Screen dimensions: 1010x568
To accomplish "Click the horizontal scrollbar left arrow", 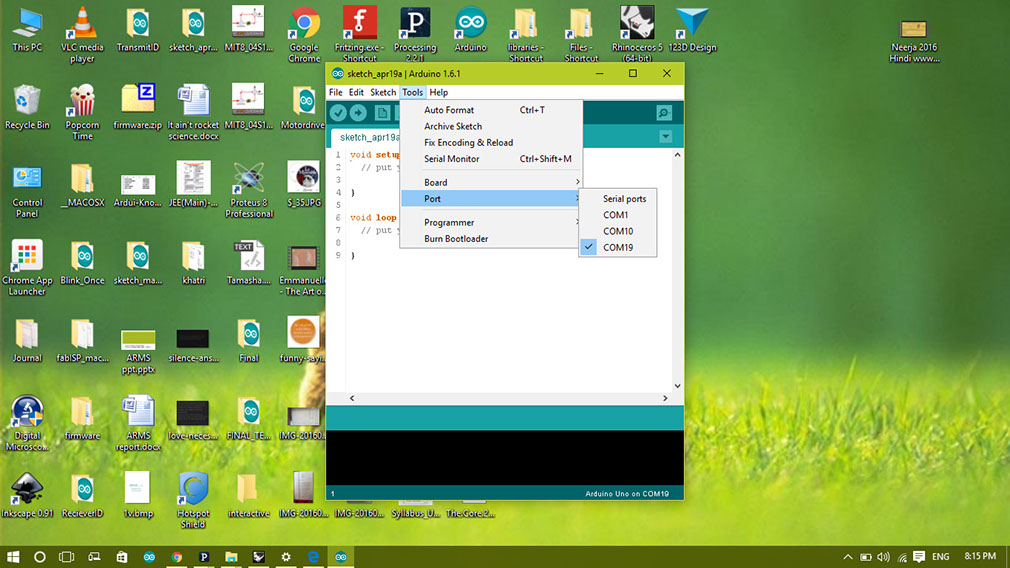I will tap(352, 398).
